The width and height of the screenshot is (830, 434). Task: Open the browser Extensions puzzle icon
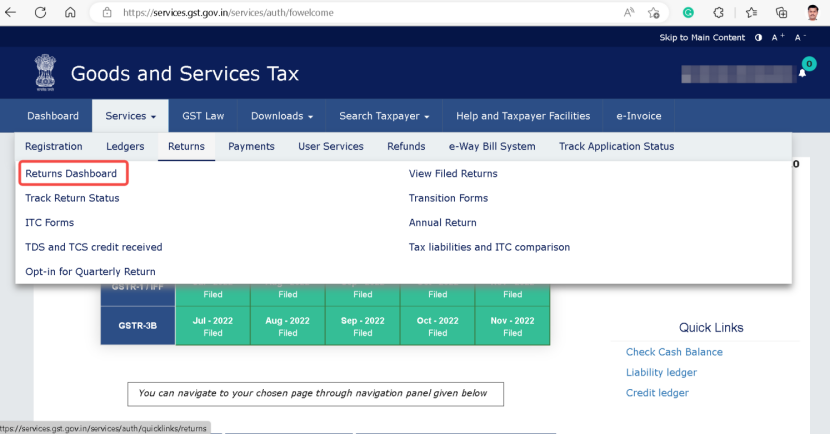click(x=718, y=13)
